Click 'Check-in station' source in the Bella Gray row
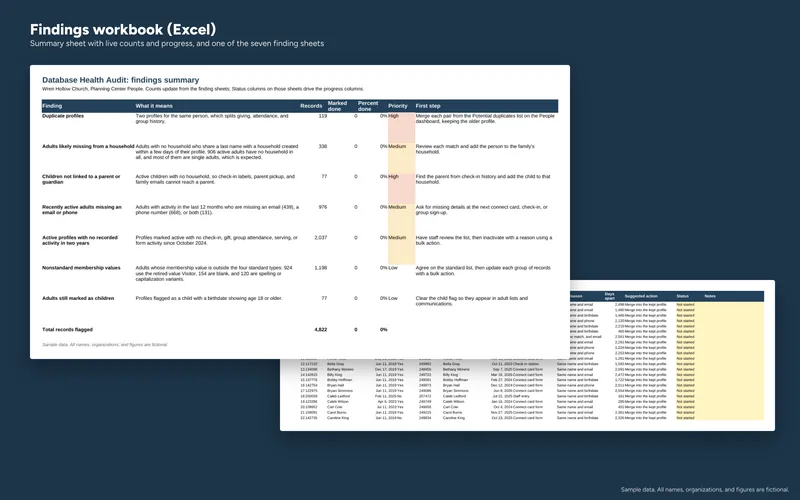This screenshot has height=500, width=800. pyautogui.click(x=526, y=364)
